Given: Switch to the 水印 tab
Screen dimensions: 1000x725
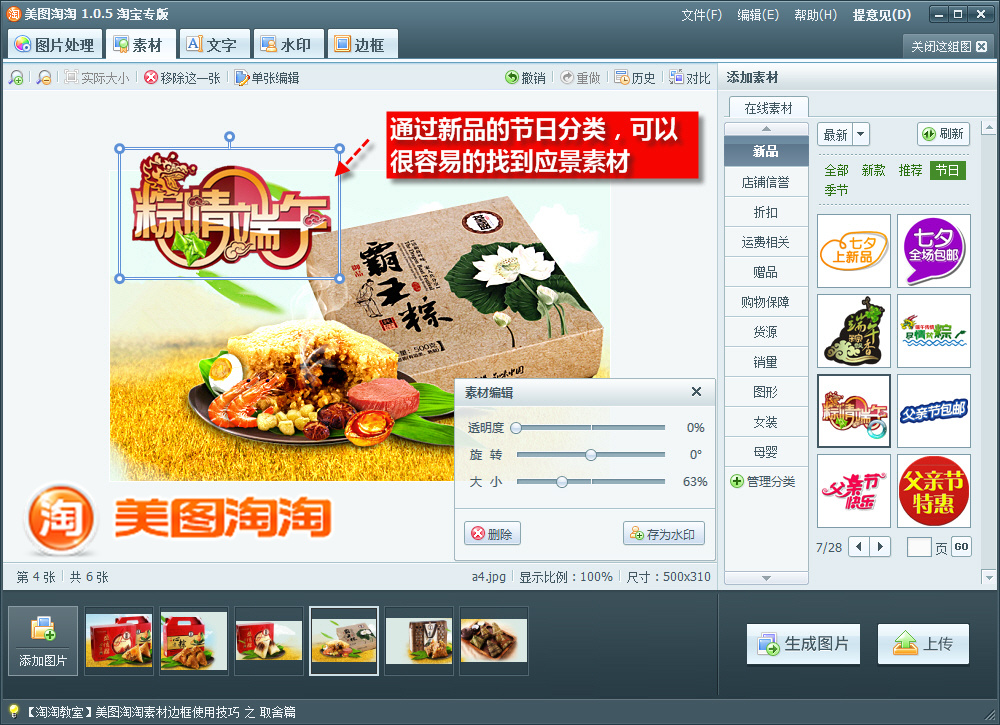Looking at the screenshot, I should coord(288,44).
